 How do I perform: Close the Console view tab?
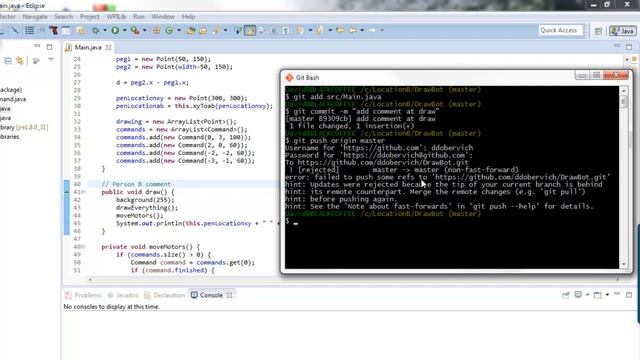tap(229, 295)
